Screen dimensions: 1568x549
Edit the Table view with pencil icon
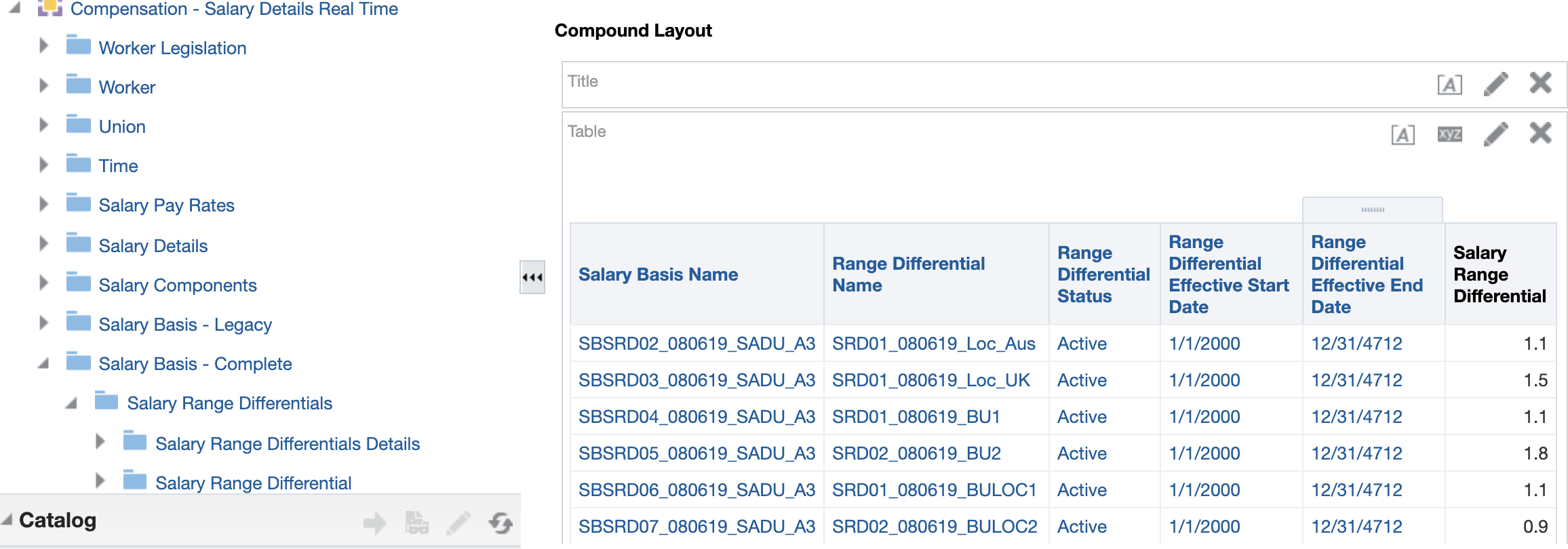(x=1495, y=134)
